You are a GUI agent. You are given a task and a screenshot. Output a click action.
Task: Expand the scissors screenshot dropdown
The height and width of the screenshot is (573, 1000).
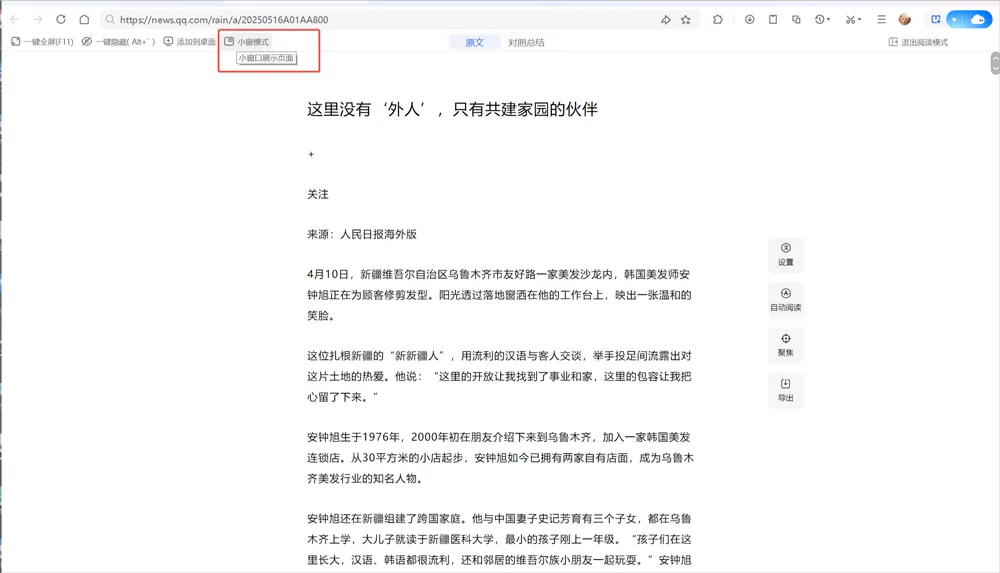click(860, 20)
